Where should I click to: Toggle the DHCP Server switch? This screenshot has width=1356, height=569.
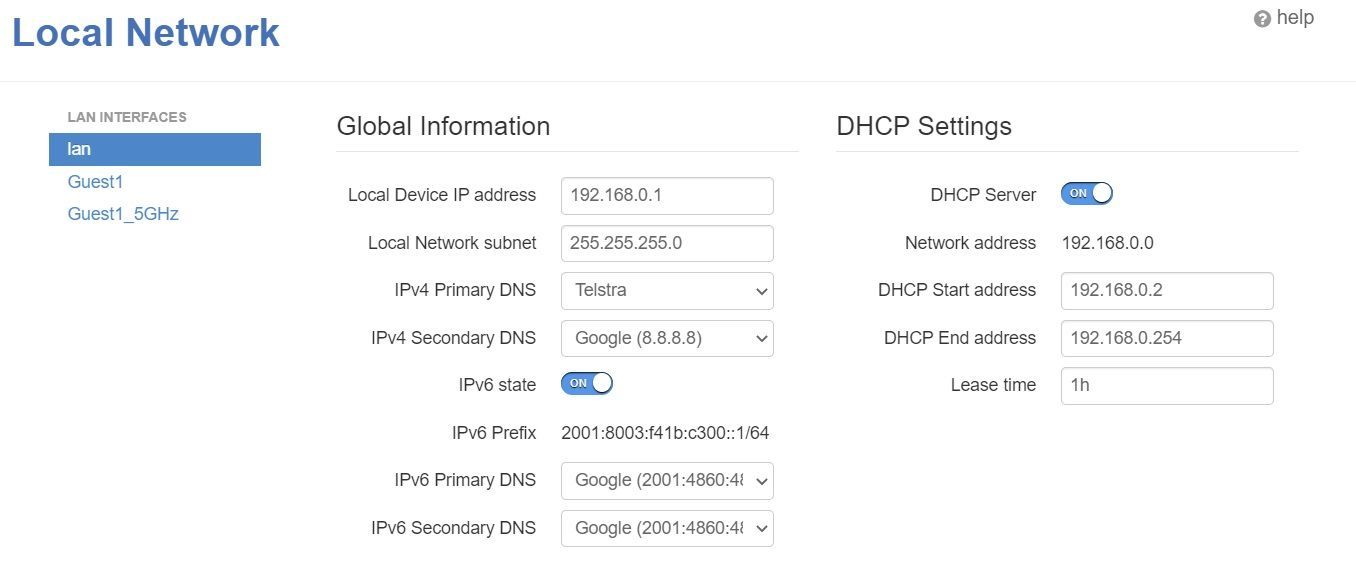click(1087, 194)
